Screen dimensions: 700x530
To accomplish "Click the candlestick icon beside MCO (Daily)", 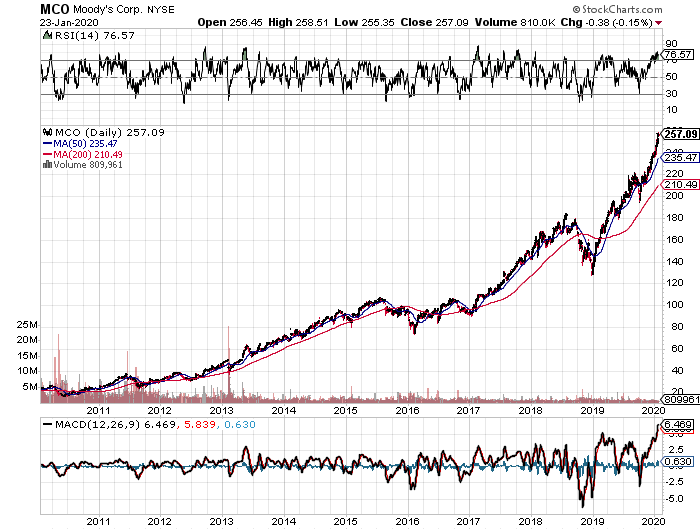I will pyautogui.click(x=47, y=132).
